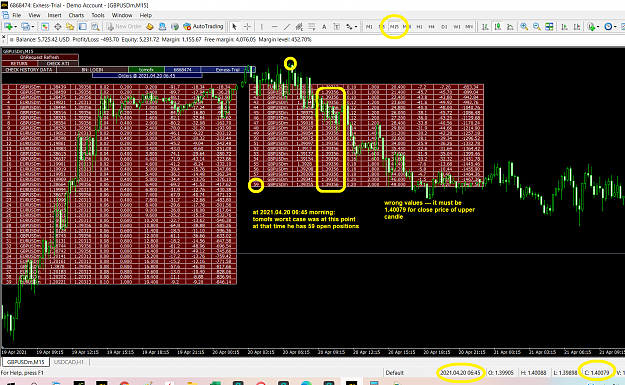Close the account info bar with X

[3, 37]
